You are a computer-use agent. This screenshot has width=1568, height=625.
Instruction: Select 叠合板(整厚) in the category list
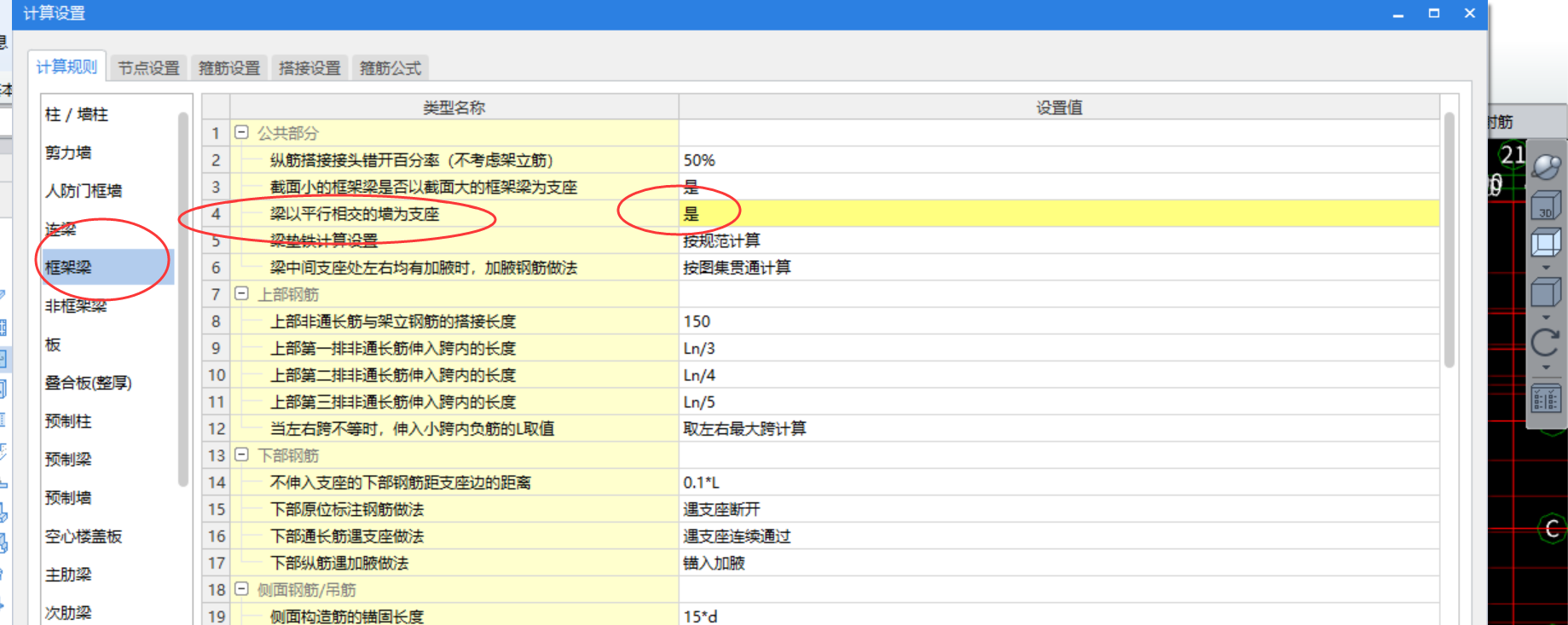tap(89, 383)
